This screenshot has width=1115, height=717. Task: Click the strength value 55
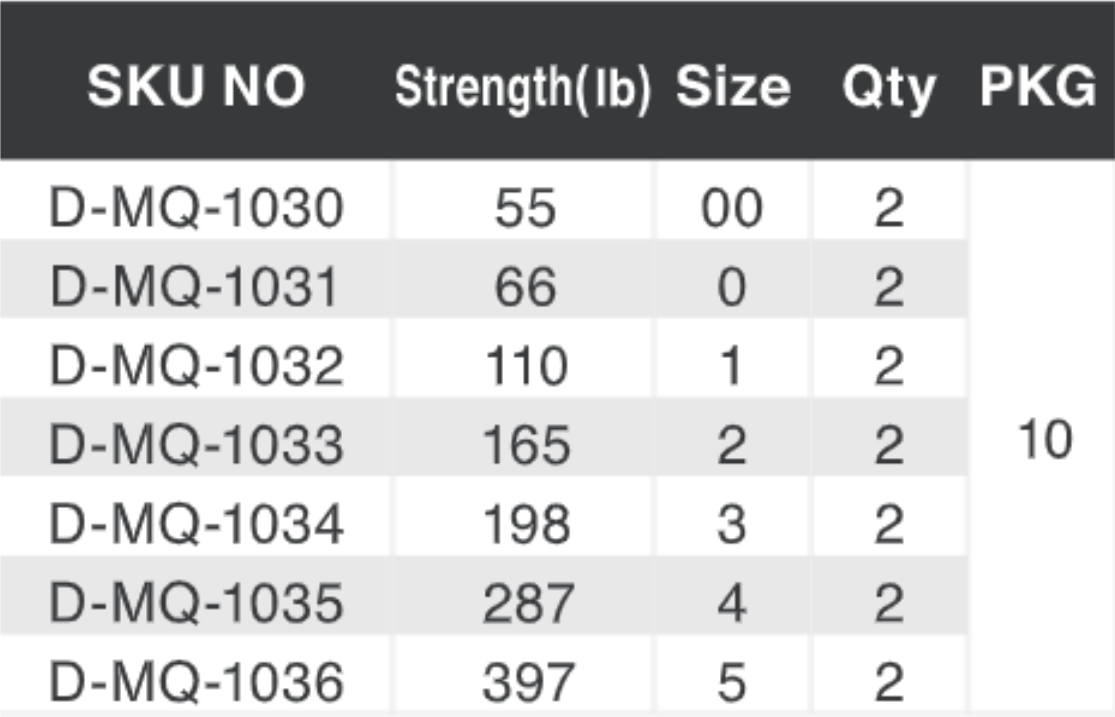point(525,209)
